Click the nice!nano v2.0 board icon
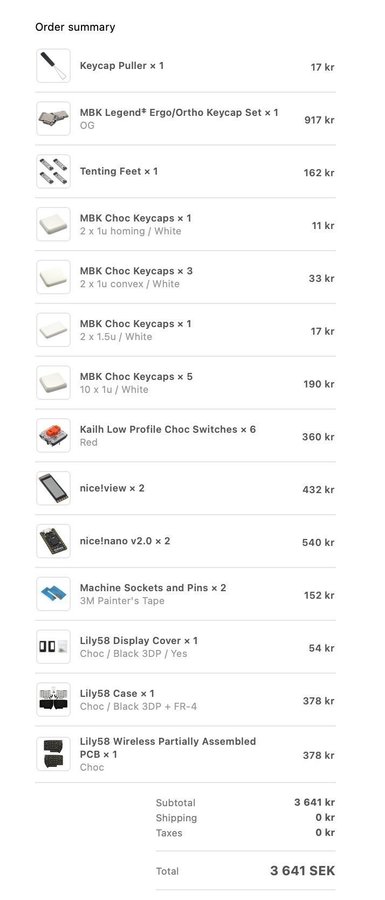 coord(53,541)
